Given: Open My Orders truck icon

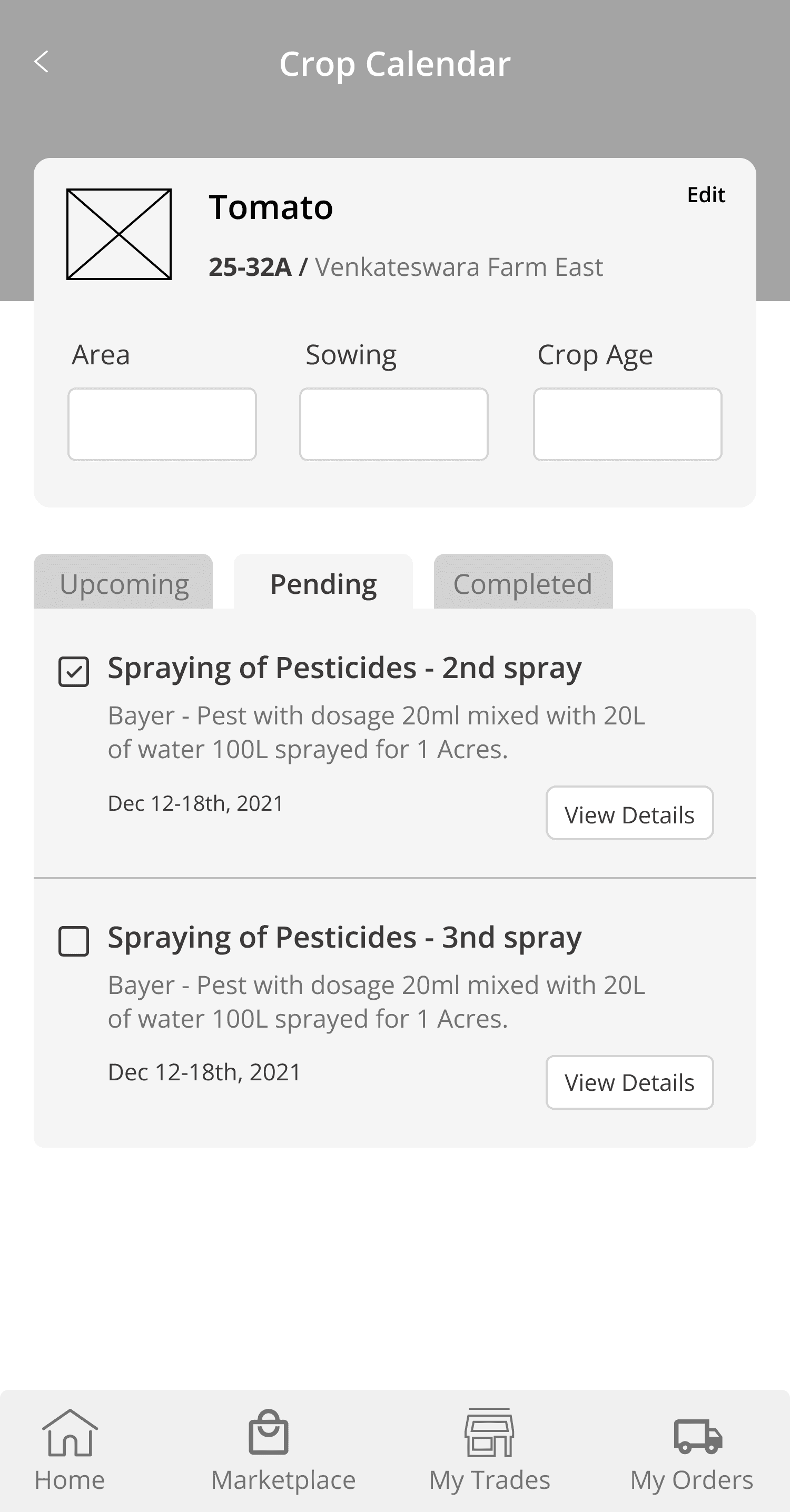Looking at the screenshot, I should click(x=698, y=1436).
